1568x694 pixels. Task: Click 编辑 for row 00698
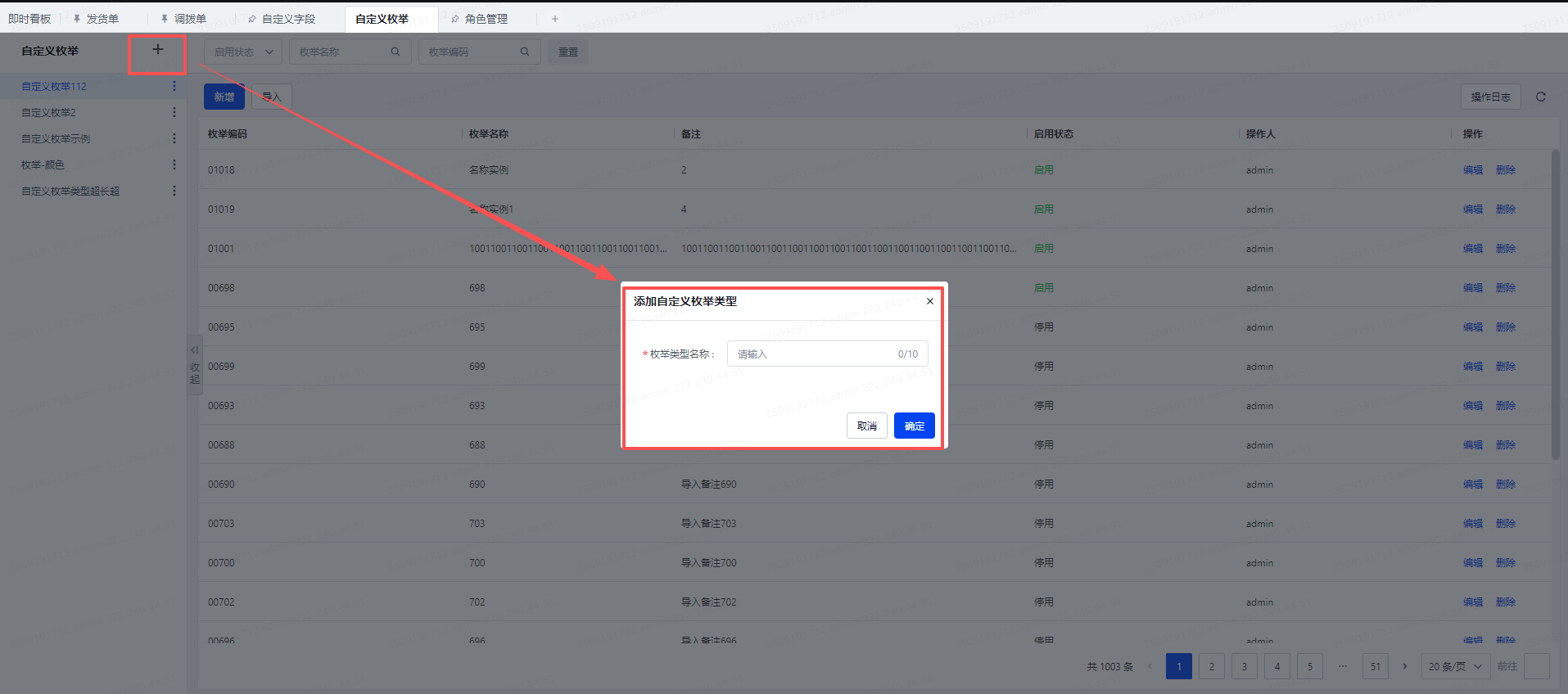point(1473,288)
